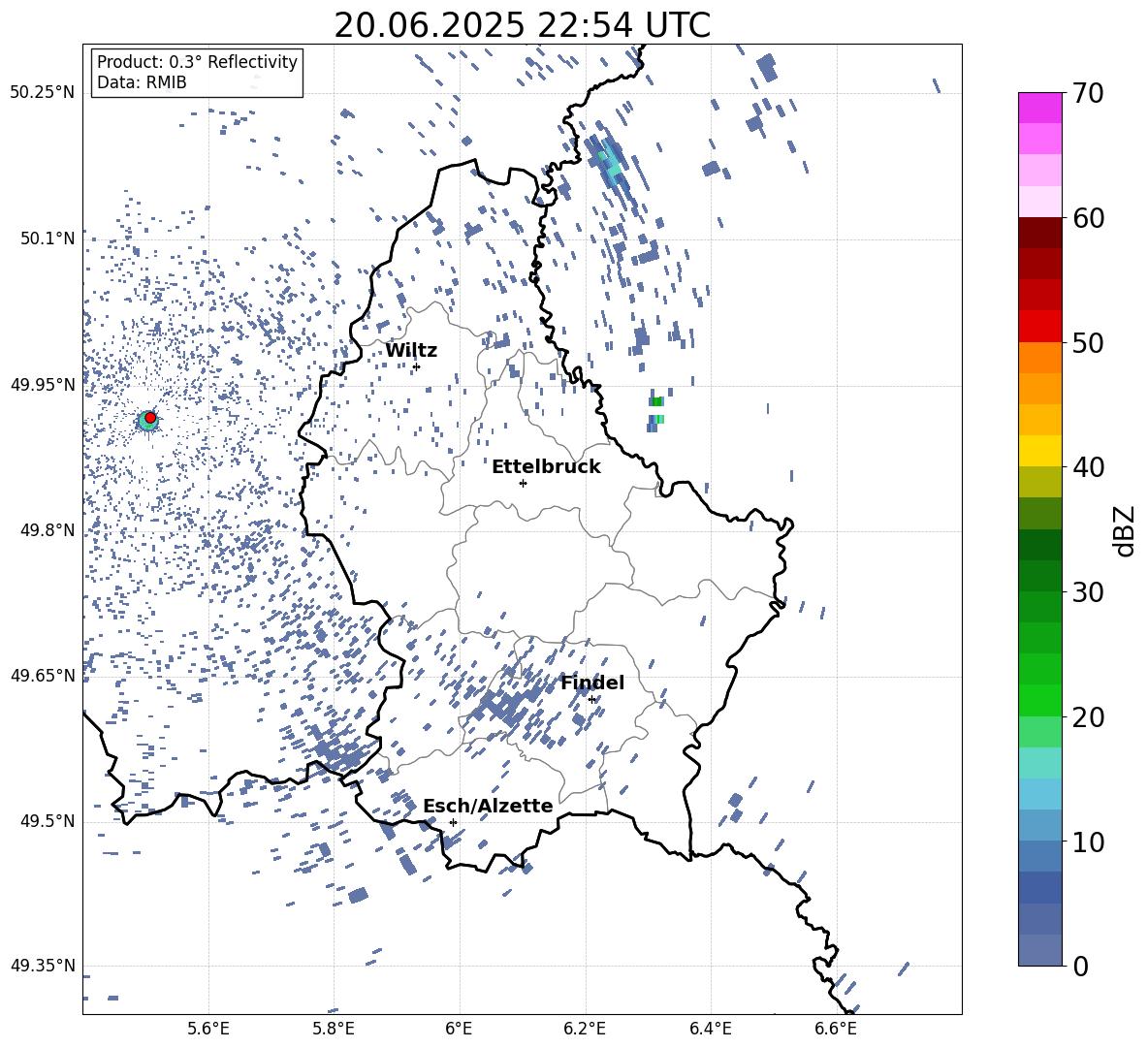The width and height of the screenshot is (1148, 1048).
Task: Click the Findel station label
Action: (592, 683)
